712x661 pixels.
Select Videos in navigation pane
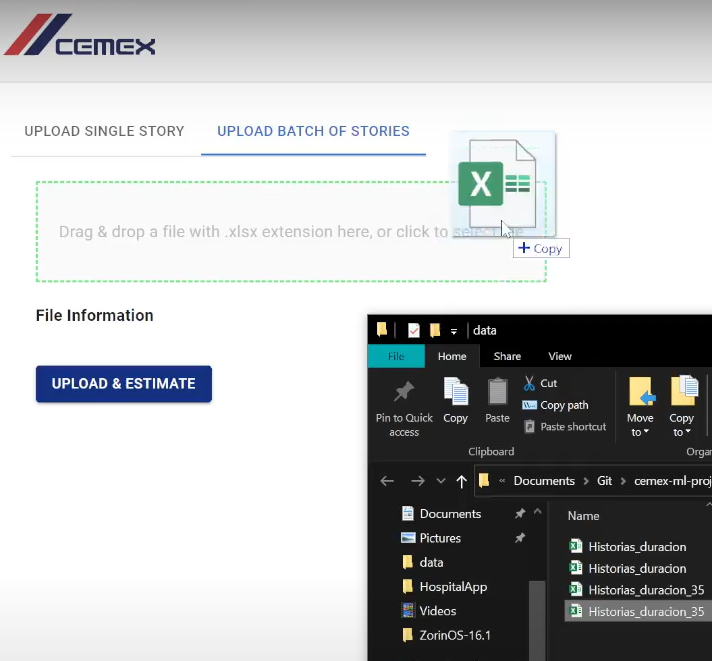click(438, 611)
